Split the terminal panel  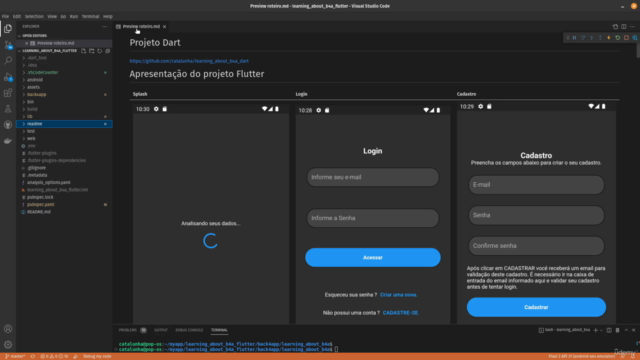[x=609, y=330]
